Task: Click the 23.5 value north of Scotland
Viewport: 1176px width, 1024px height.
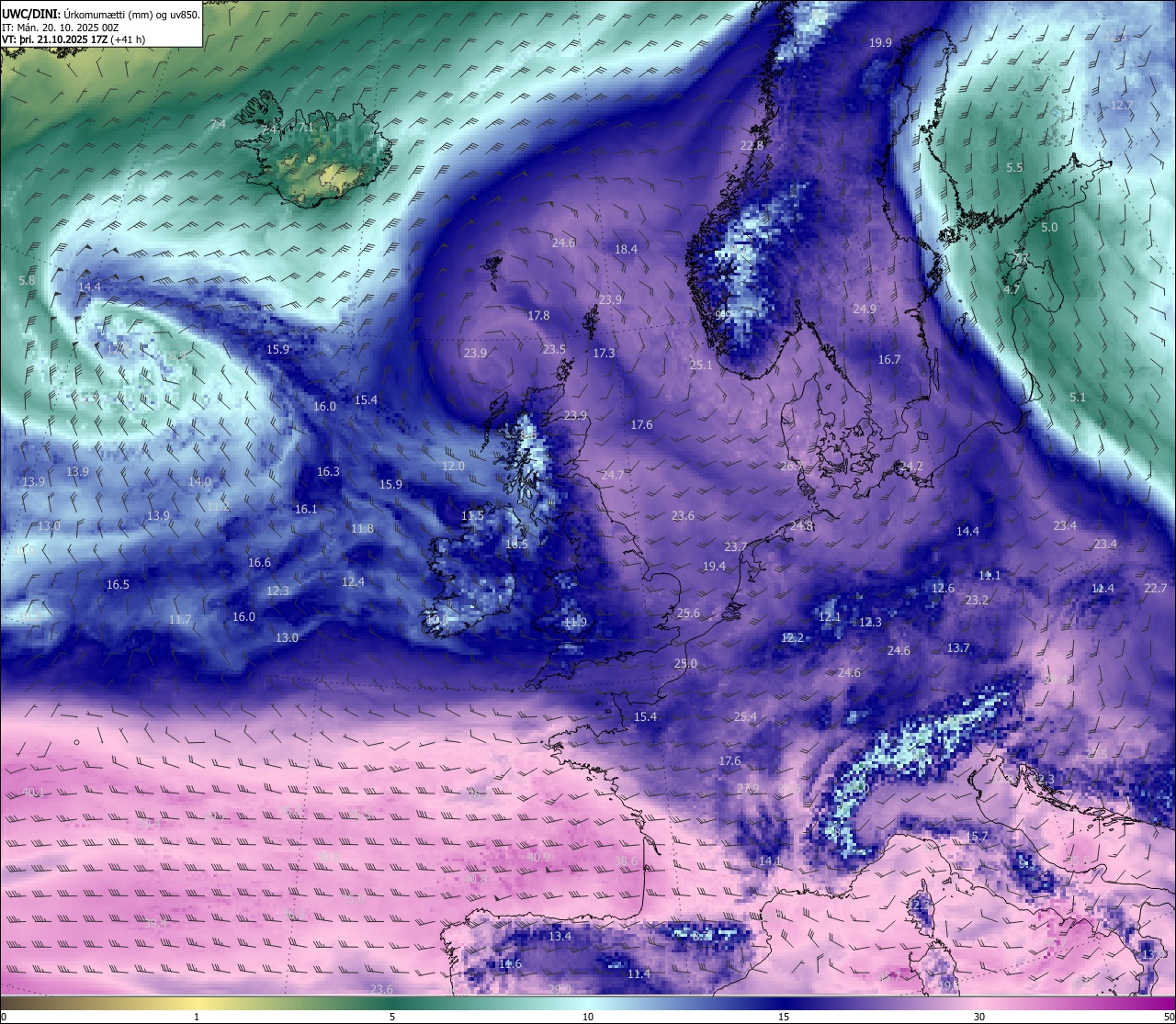Action: pos(554,349)
